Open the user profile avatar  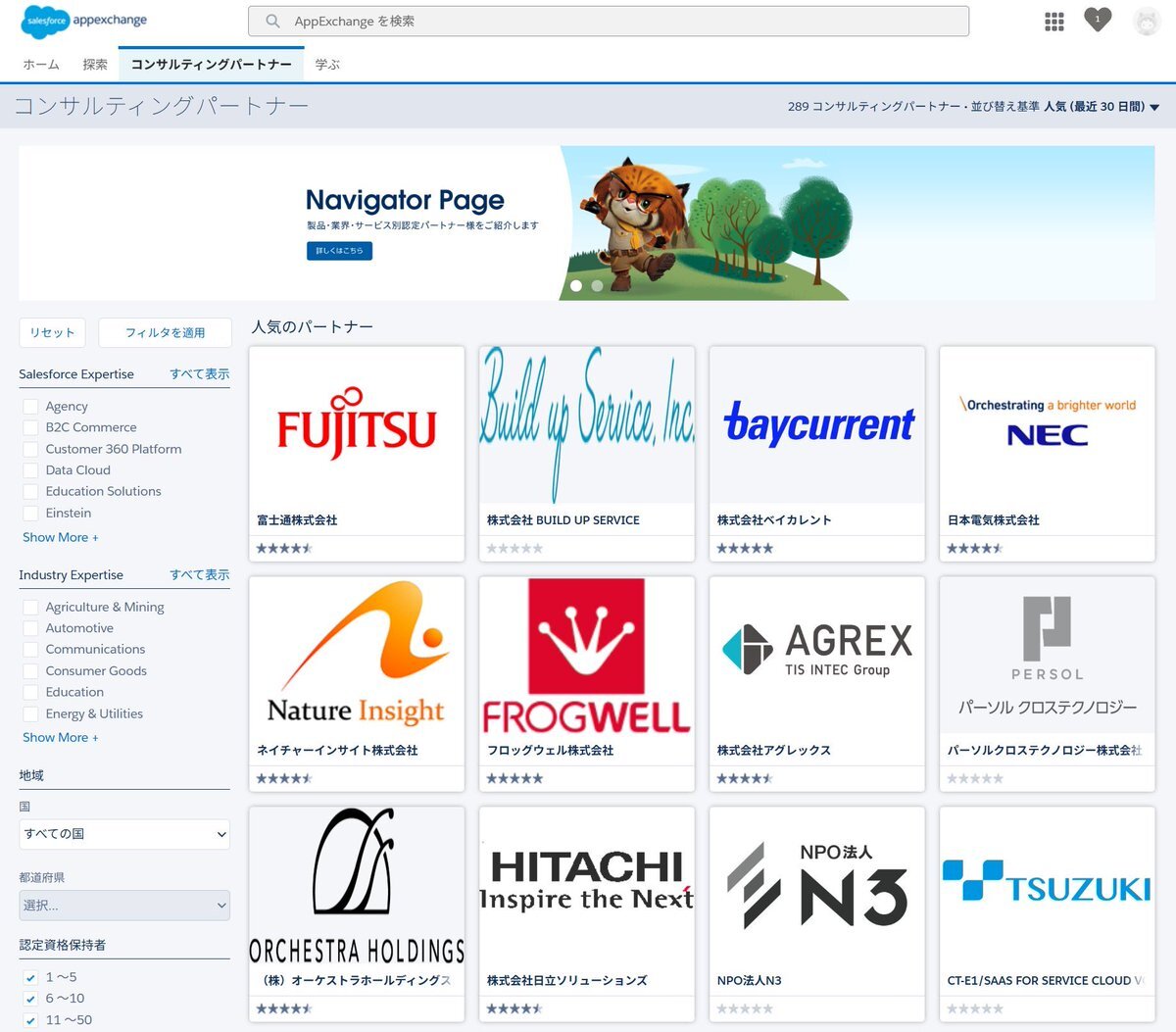tap(1147, 21)
